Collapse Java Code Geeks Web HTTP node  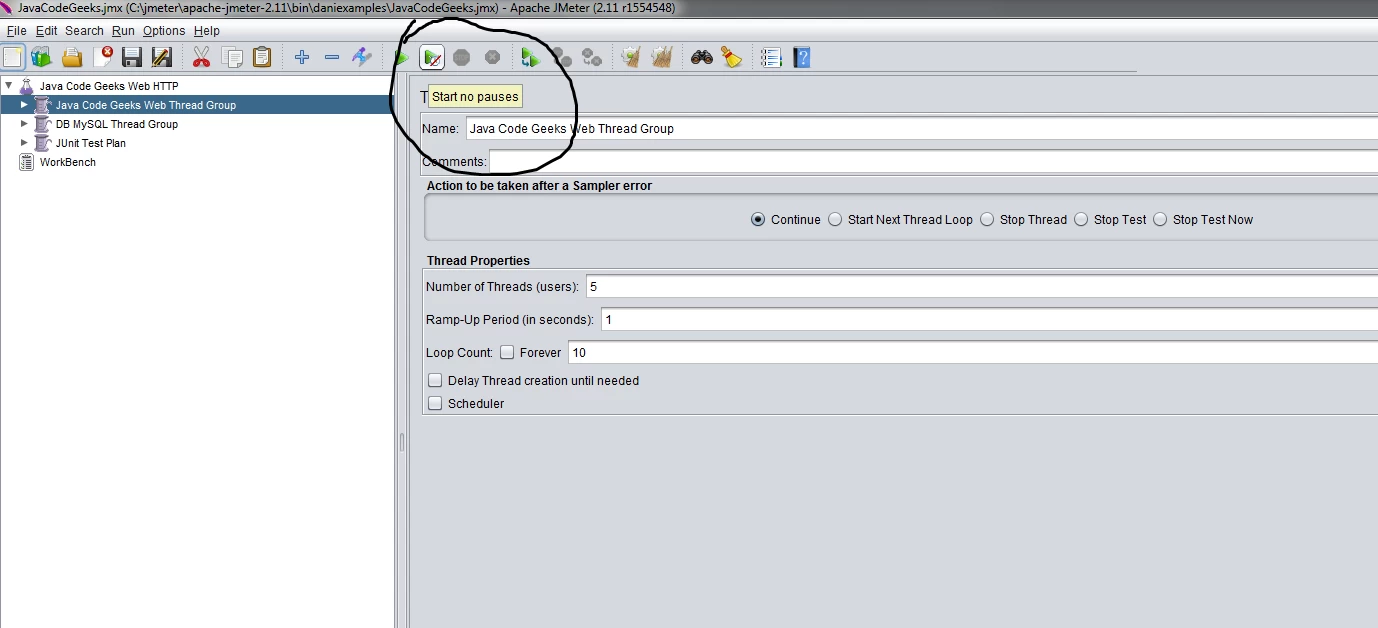[9, 86]
